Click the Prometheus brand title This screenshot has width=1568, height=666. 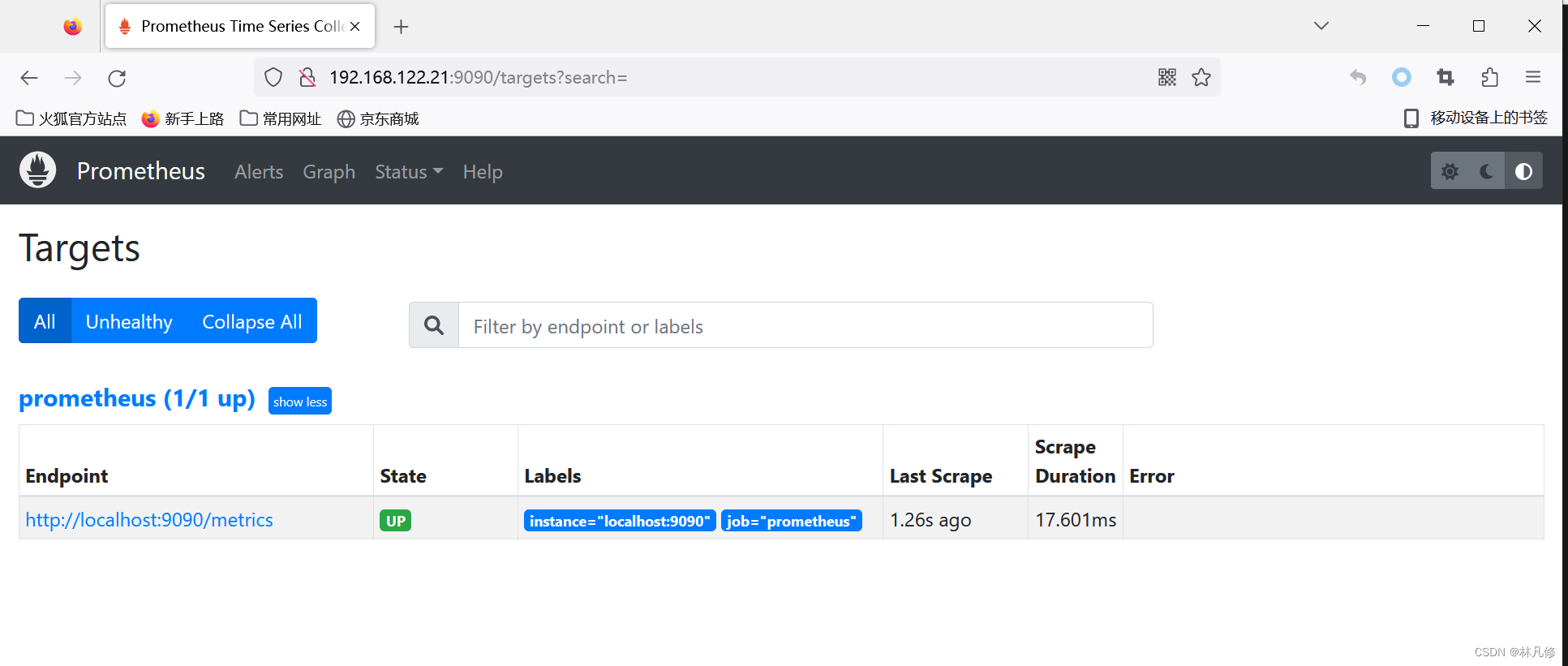click(141, 171)
